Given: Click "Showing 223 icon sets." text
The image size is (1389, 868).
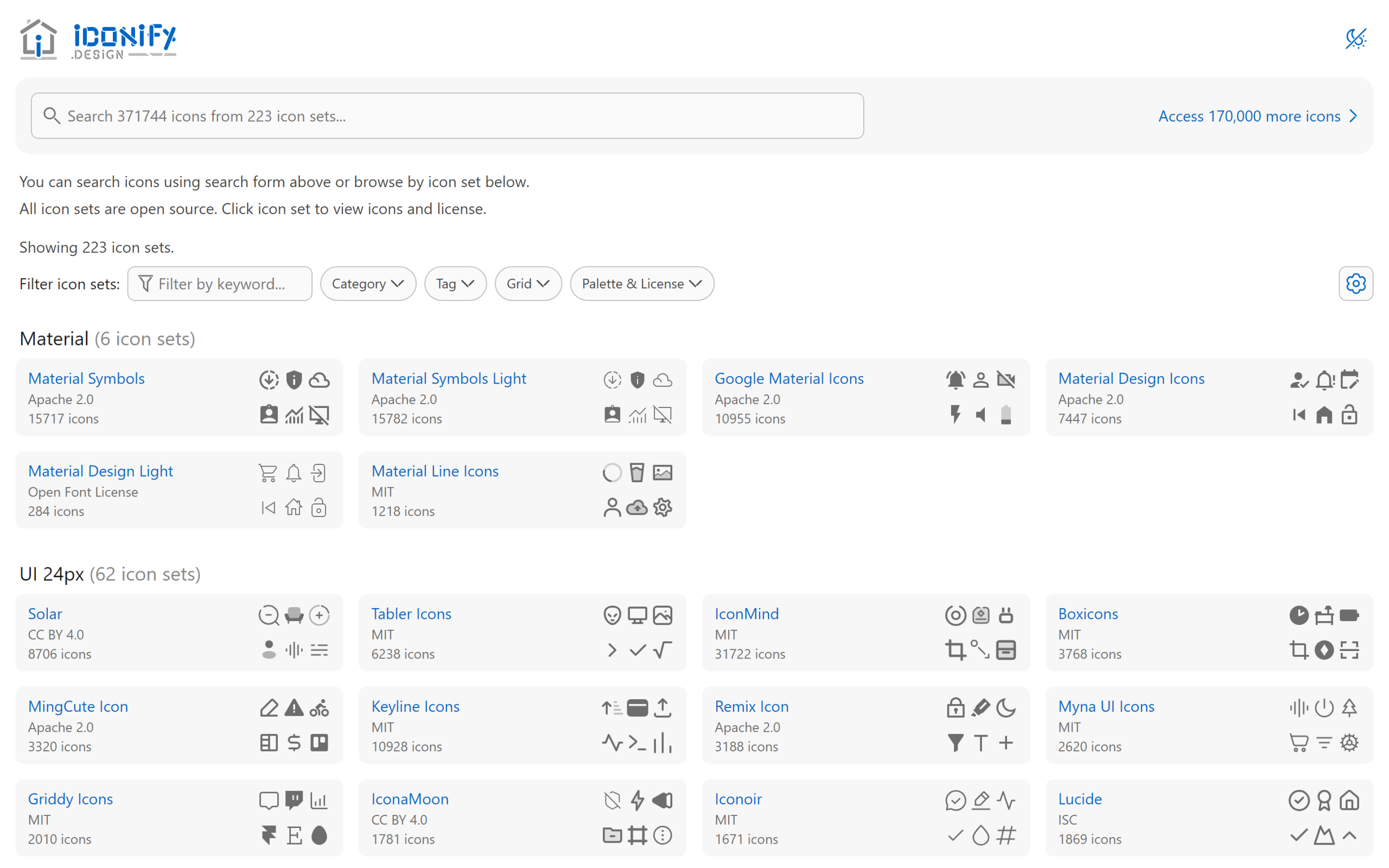Looking at the screenshot, I should point(97,247).
